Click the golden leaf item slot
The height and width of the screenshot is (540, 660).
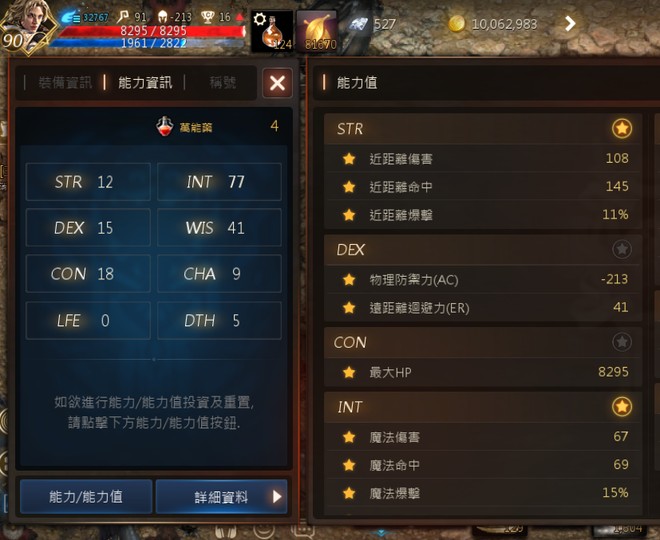pyautogui.click(x=317, y=31)
